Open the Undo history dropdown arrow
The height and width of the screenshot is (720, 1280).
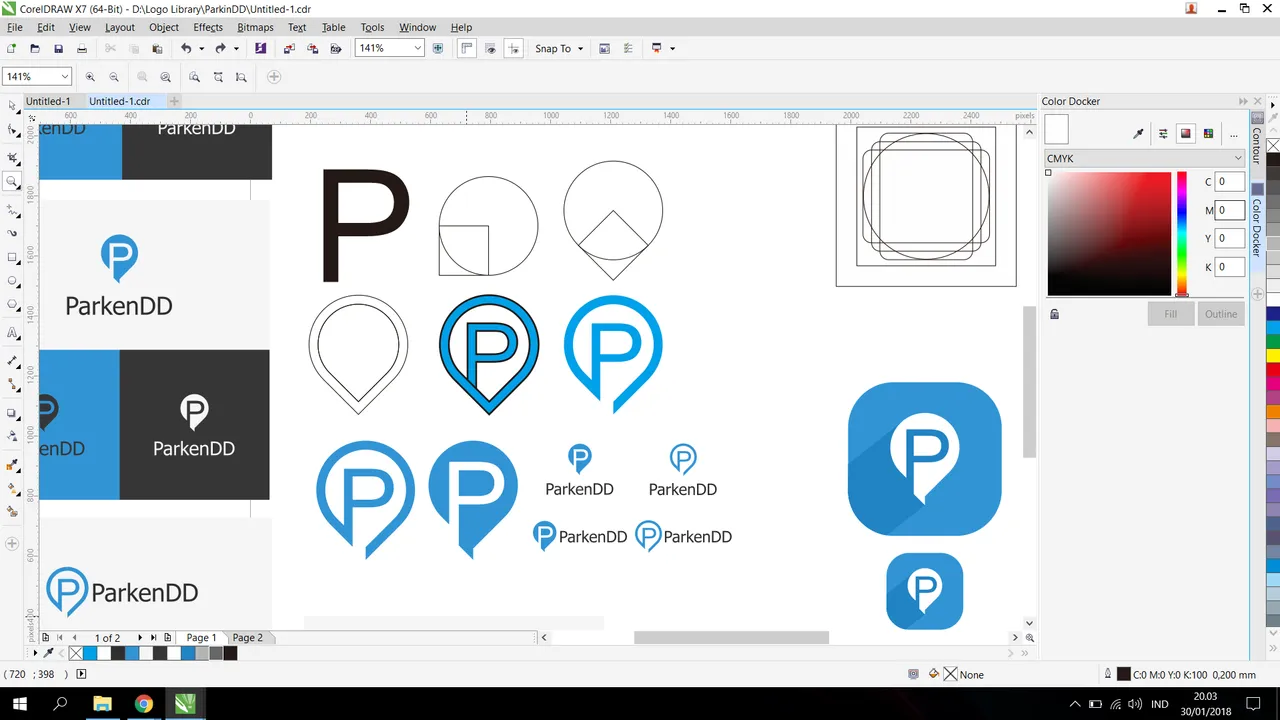pyautogui.click(x=201, y=48)
